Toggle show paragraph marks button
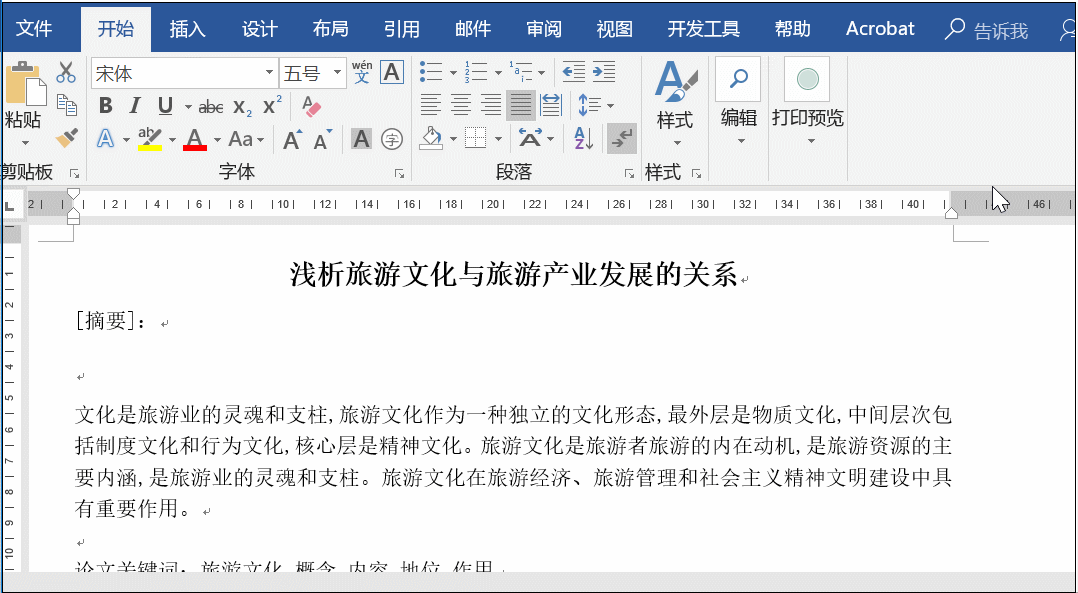The width and height of the screenshot is (1078, 593). pyautogui.click(x=622, y=139)
